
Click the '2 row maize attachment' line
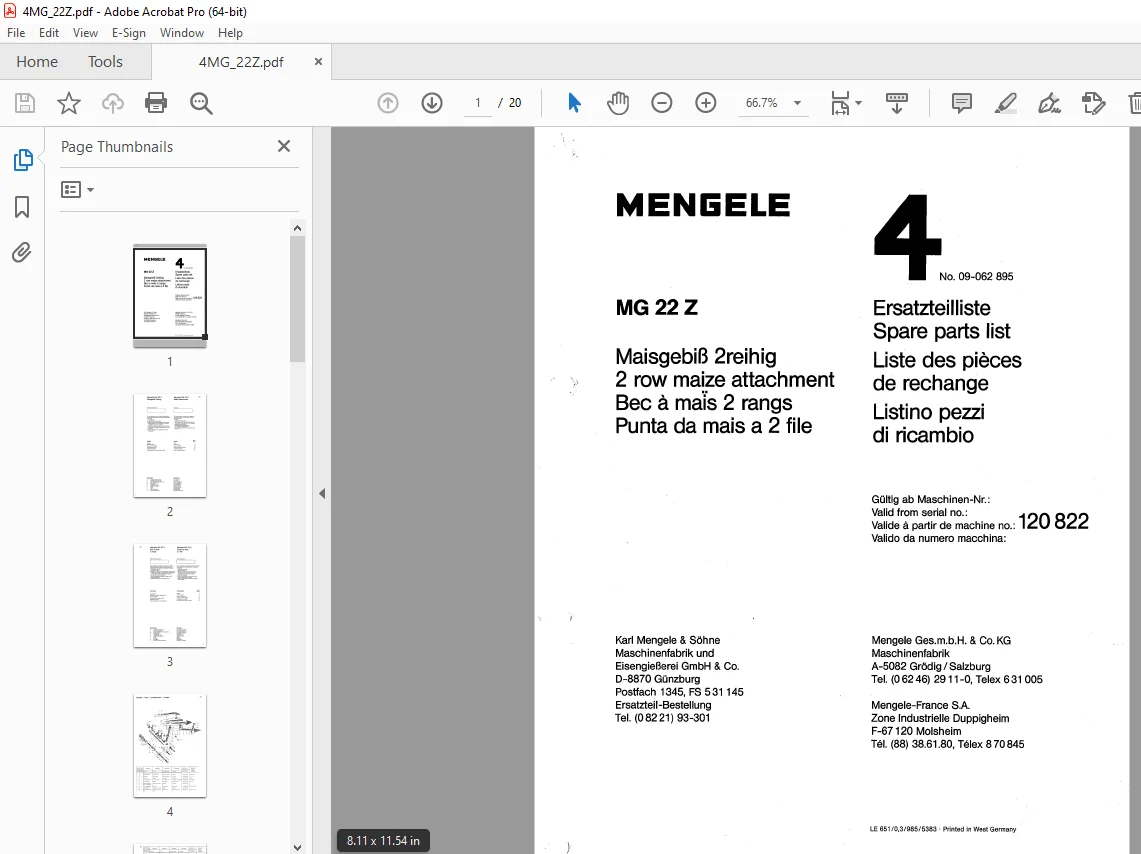coord(725,380)
